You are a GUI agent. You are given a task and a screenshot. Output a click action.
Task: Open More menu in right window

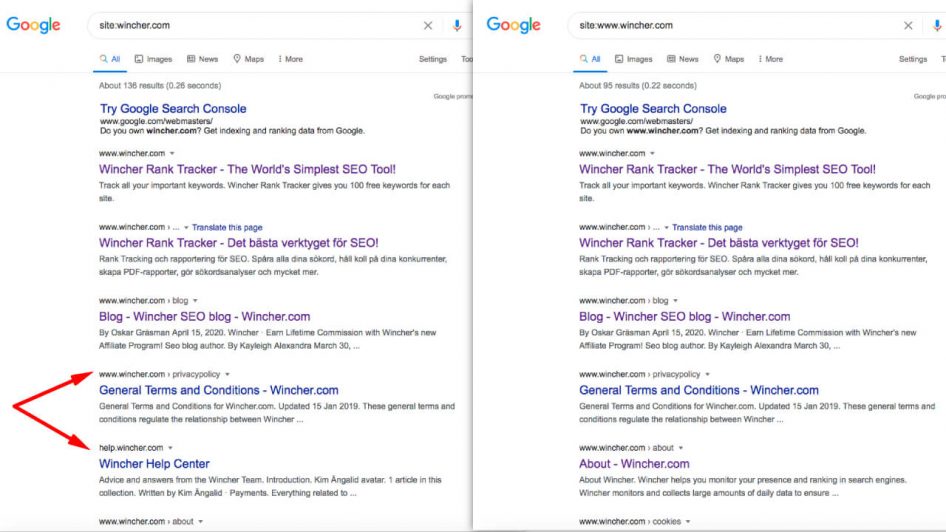click(770, 59)
